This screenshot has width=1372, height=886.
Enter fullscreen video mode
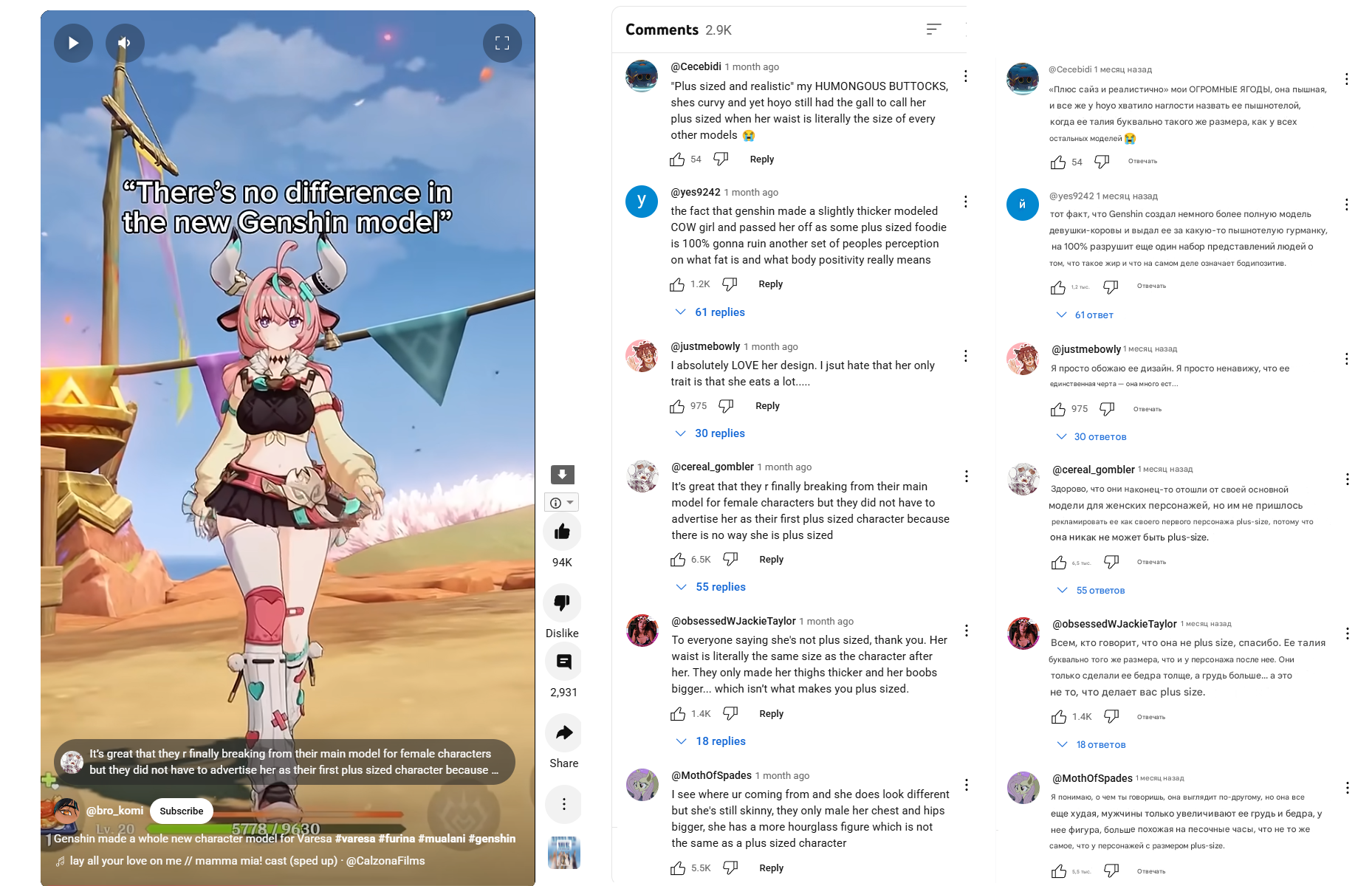point(502,43)
